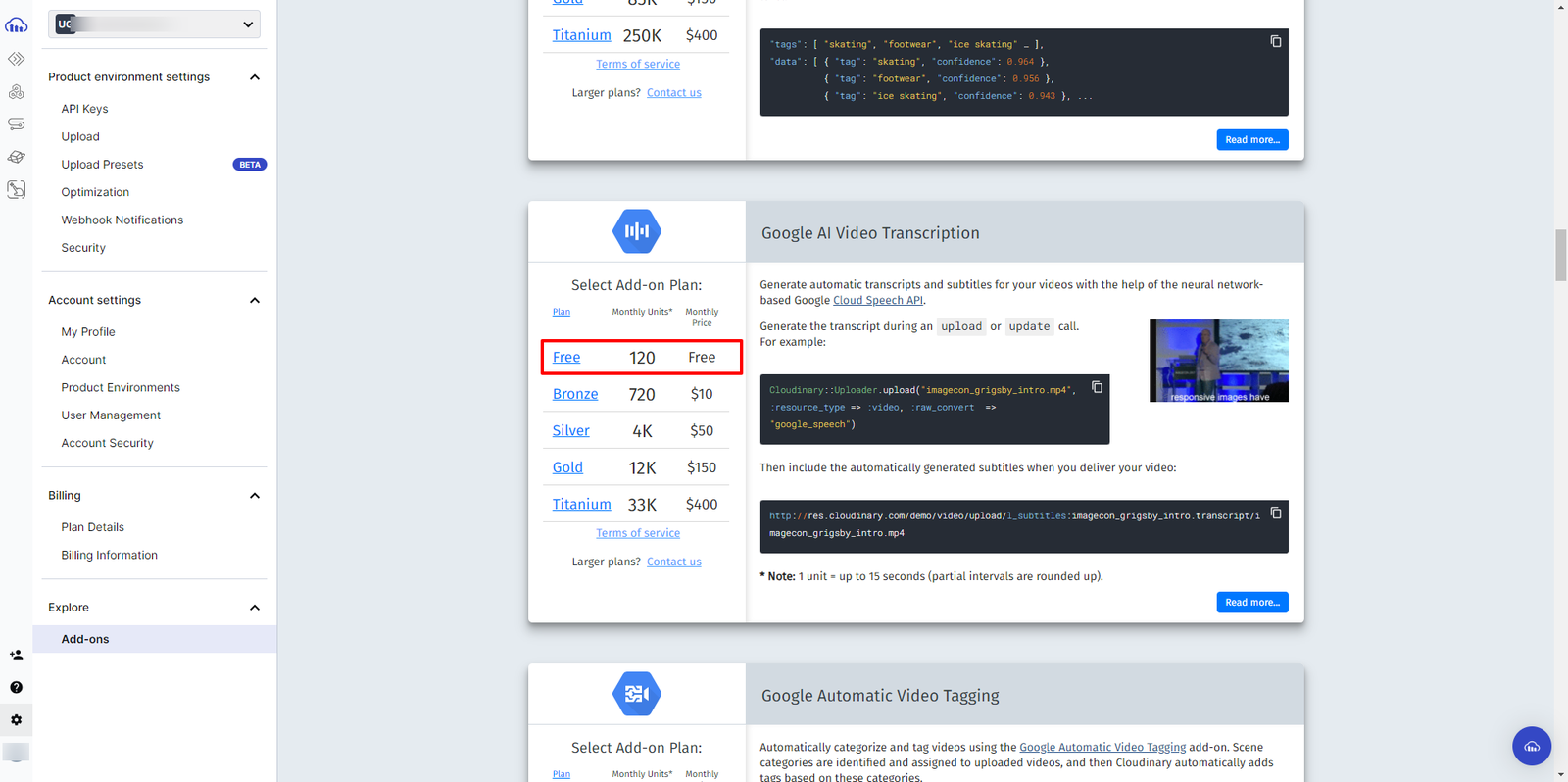Open the orbiting cube sidebar icon
The height and width of the screenshot is (782, 1568).
(17, 157)
